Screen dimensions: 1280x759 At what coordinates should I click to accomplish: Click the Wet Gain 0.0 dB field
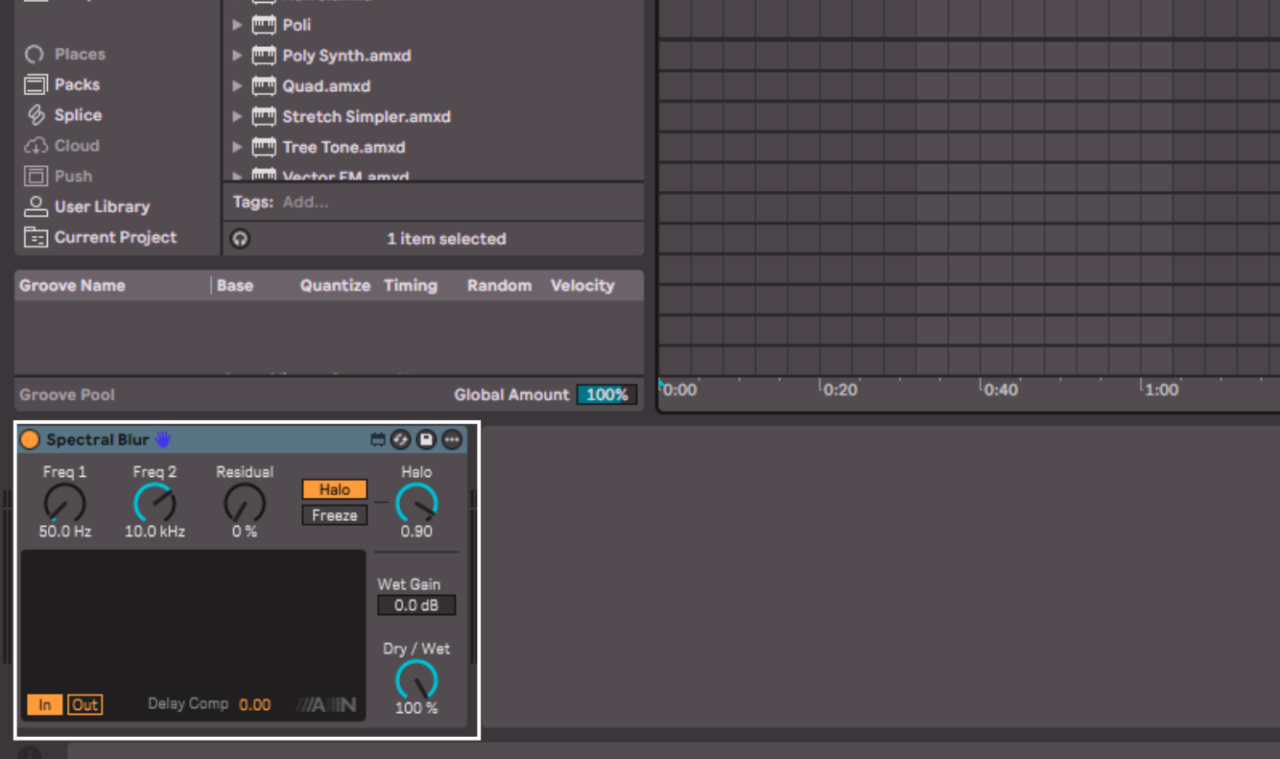pyautogui.click(x=416, y=605)
